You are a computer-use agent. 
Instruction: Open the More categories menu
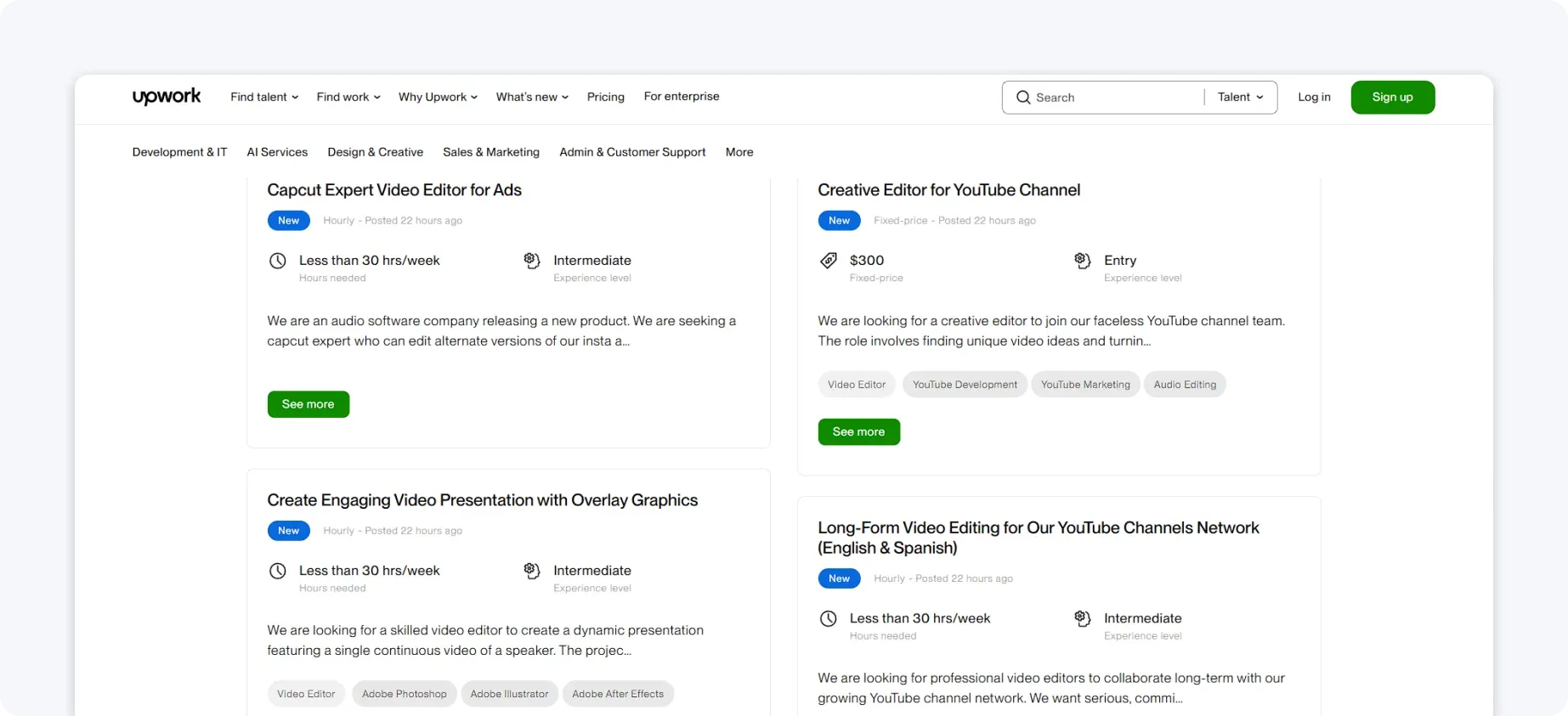click(739, 152)
